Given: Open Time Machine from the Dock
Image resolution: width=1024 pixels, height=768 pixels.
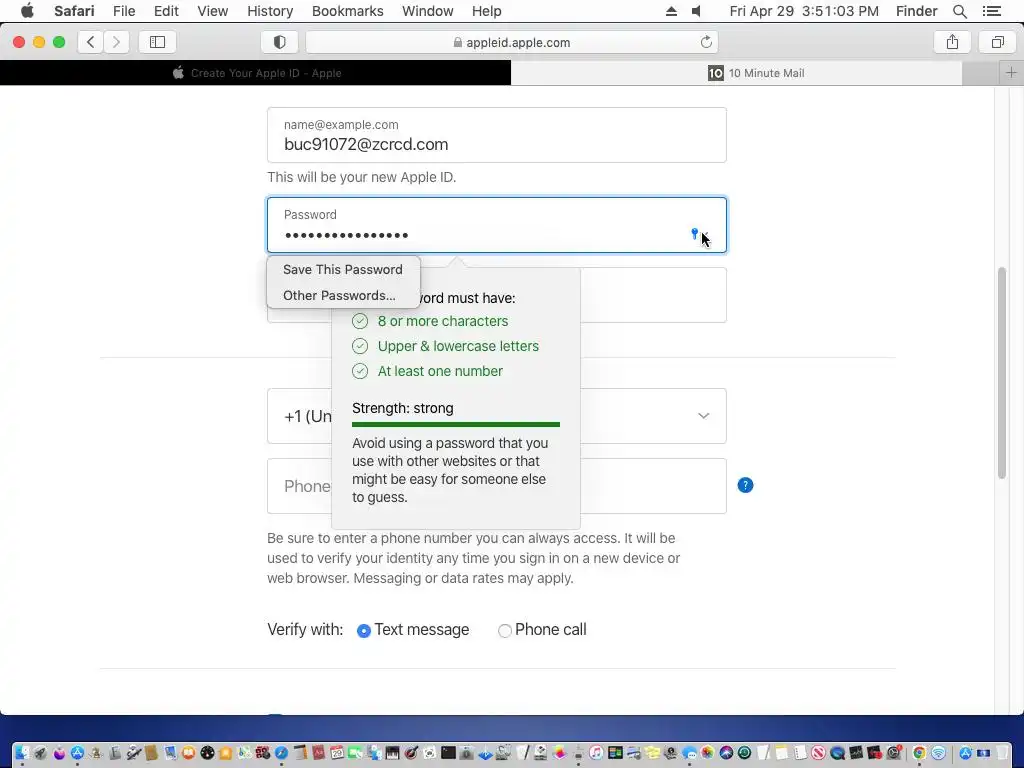Looking at the screenshot, I should [744, 752].
